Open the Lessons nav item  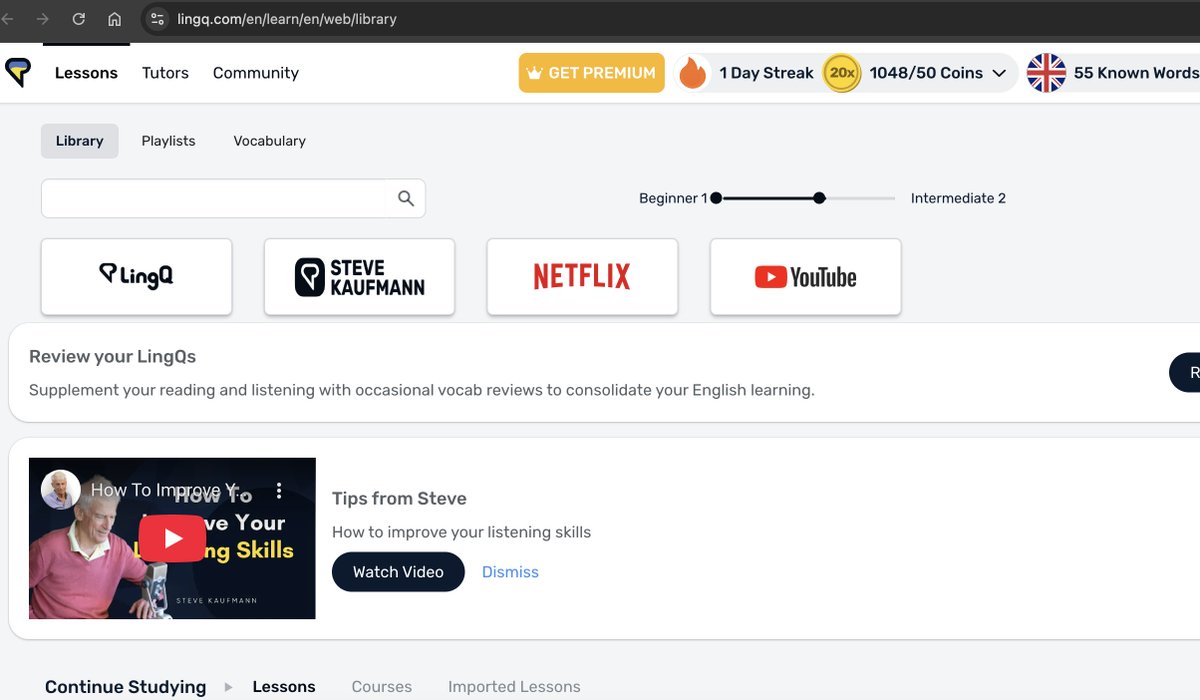click(86, 73)
